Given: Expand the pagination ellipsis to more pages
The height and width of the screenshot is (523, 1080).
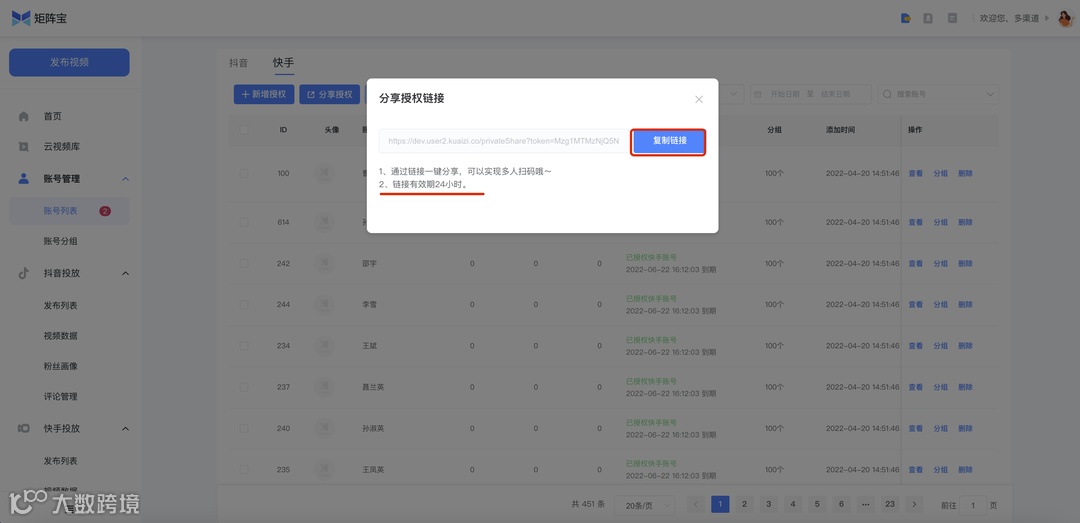Looking at the screenshot, I should [865, 504].
